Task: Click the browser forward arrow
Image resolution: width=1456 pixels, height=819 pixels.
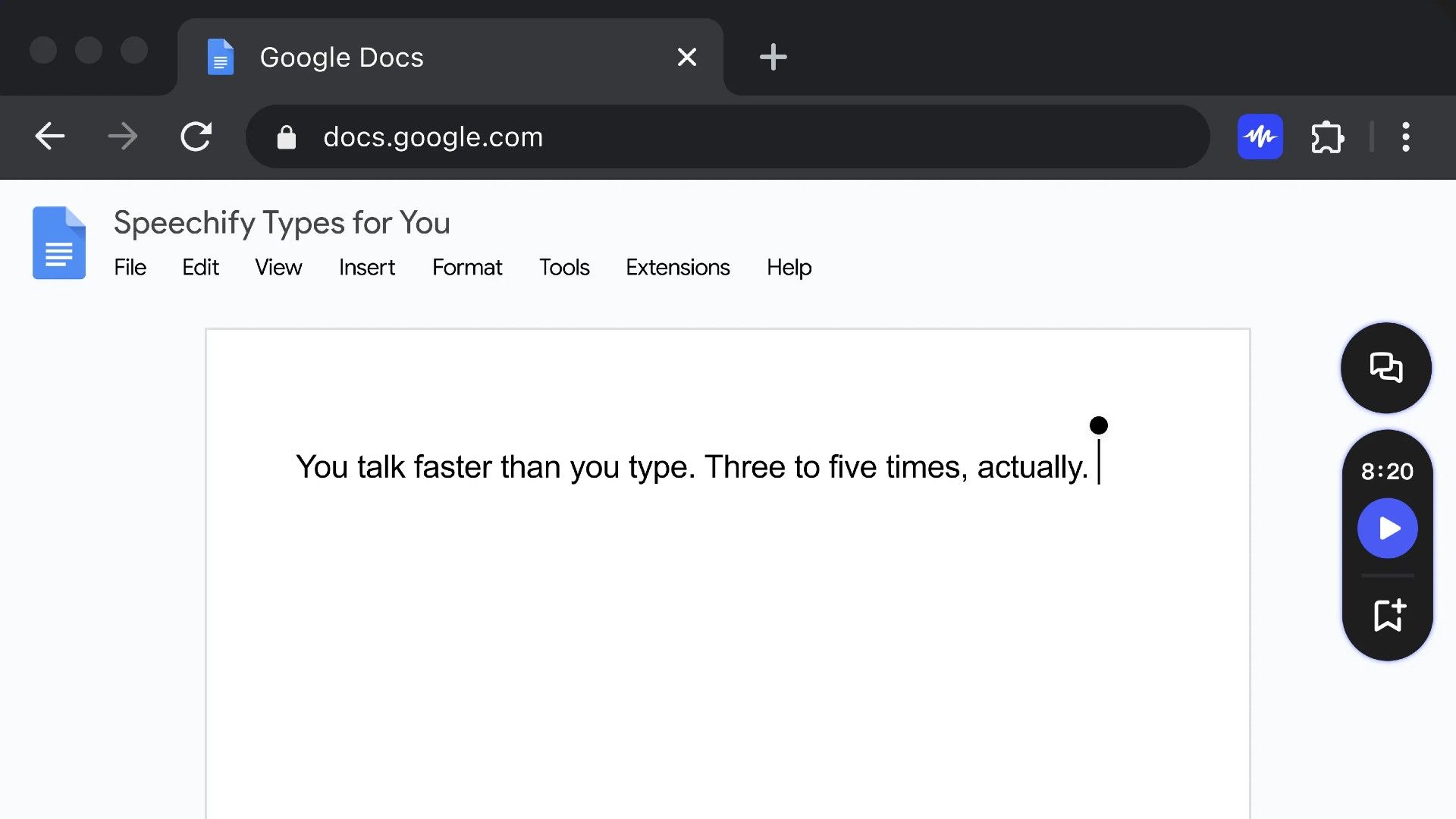Action: pos(123,136)
